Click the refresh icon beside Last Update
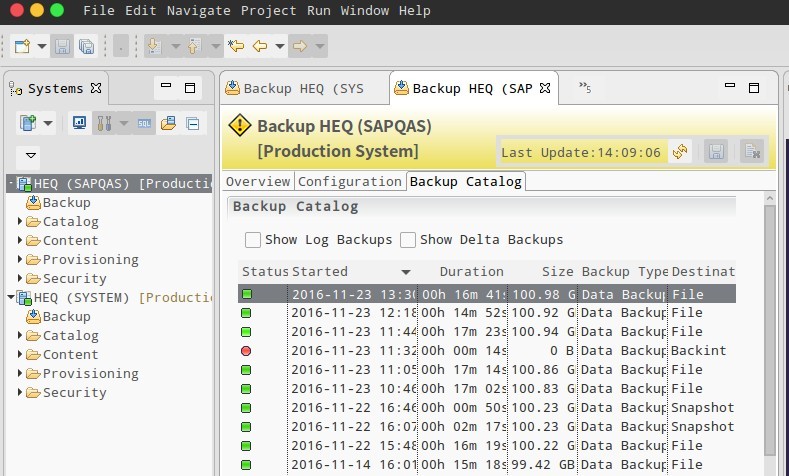Screen dimensions: 789x476 (x=680, y=151)
